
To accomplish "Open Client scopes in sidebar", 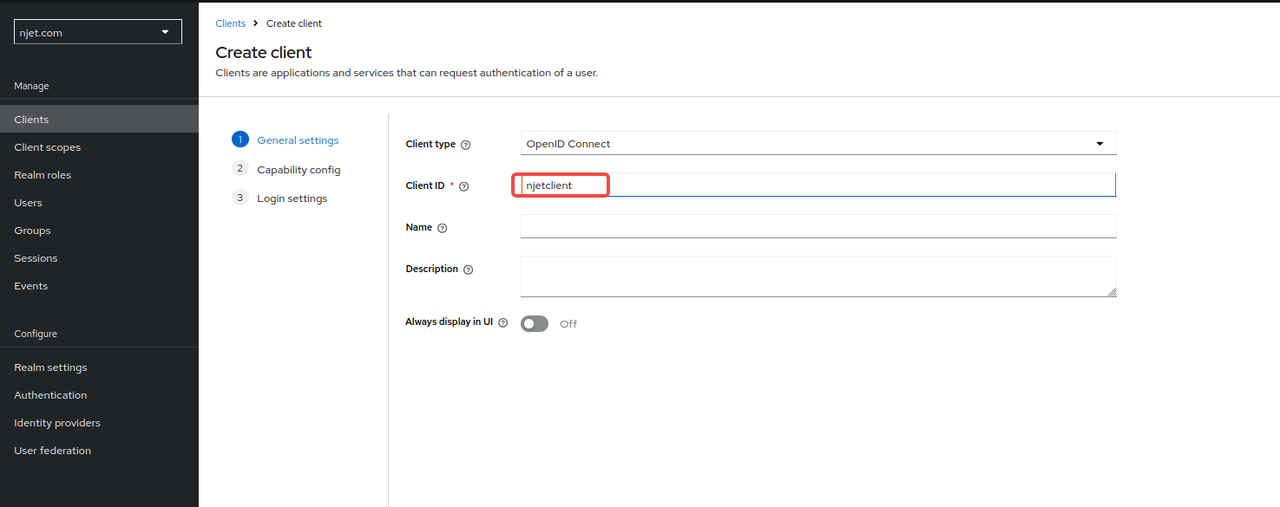I will click(47, 147).
